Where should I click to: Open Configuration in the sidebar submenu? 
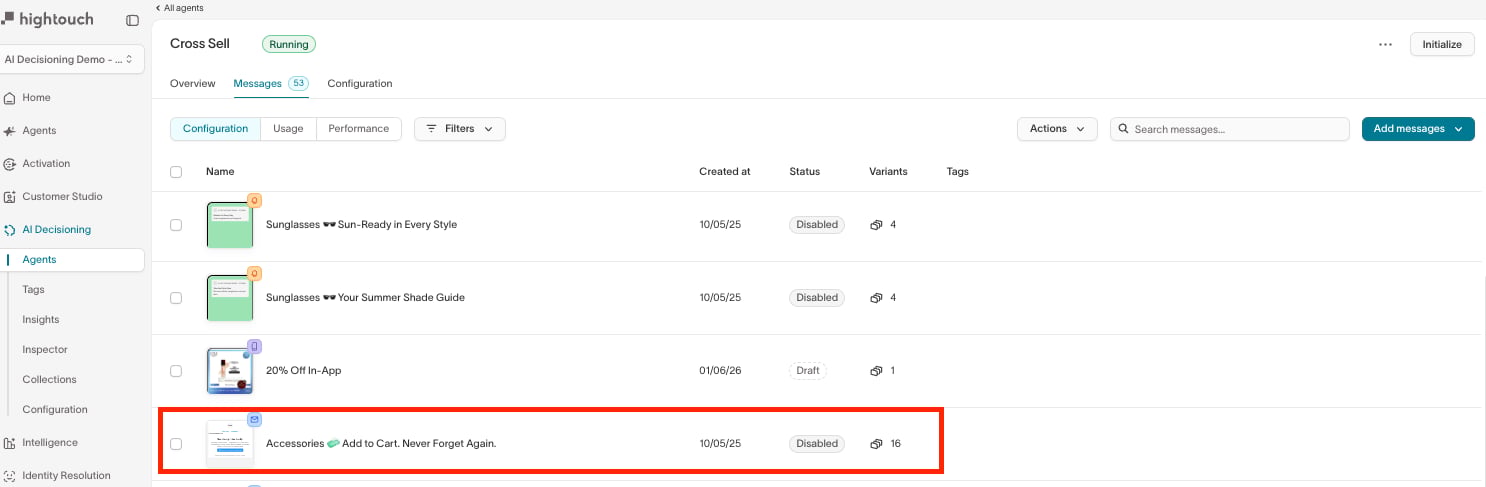coord(55,410)
